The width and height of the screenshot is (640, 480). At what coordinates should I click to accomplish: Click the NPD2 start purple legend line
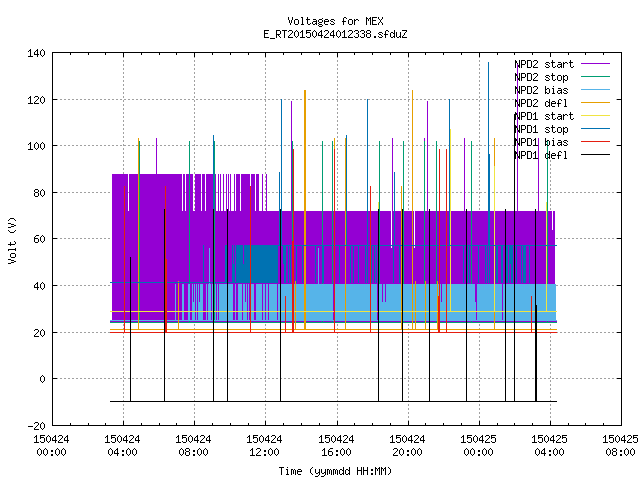click(595, 64)
